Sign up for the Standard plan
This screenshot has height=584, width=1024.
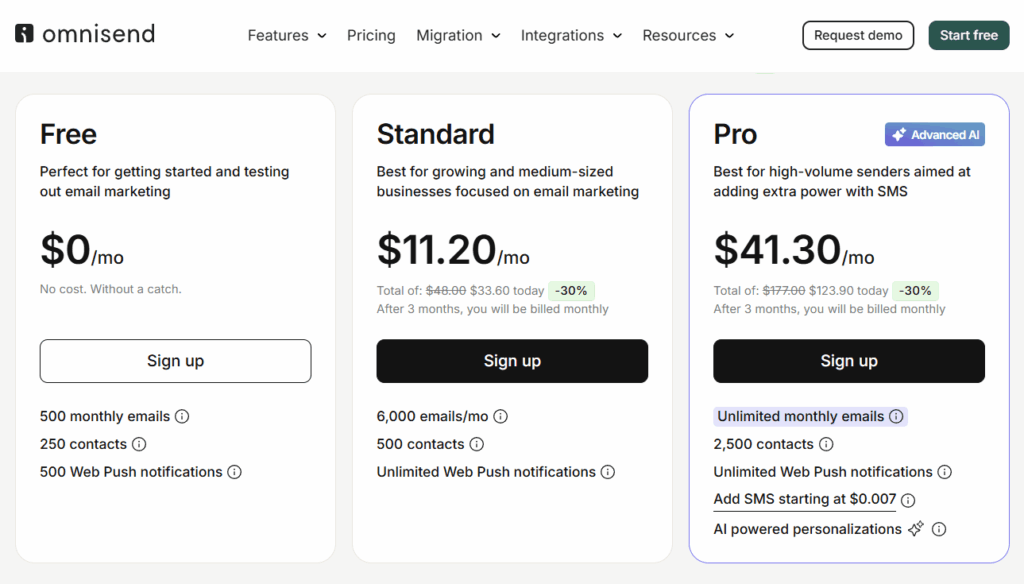point(512,361)
